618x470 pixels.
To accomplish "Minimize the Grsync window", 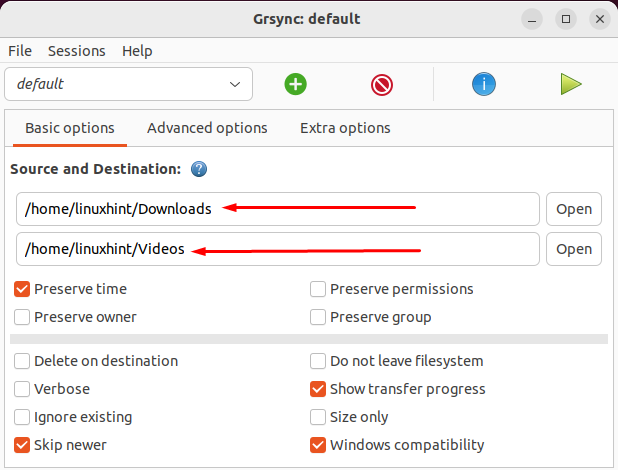I will click(x=533, y=19).
